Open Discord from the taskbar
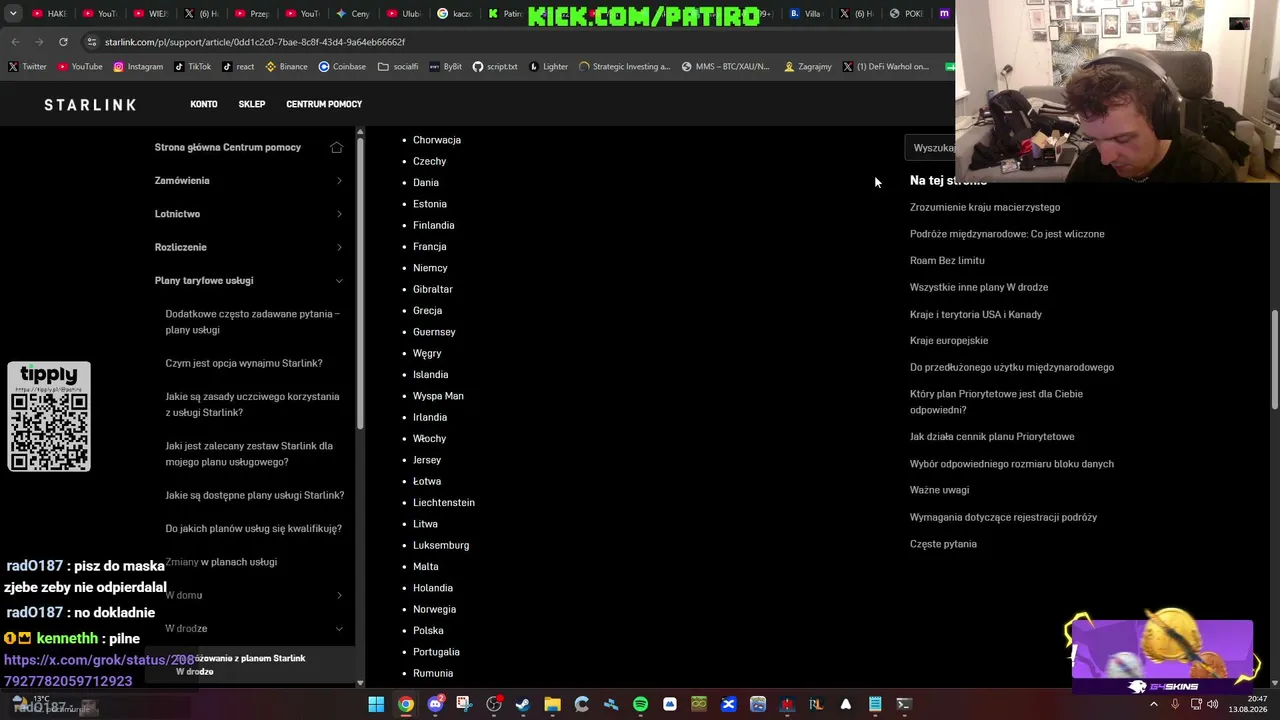1280x720 pixels. [435, 704]
